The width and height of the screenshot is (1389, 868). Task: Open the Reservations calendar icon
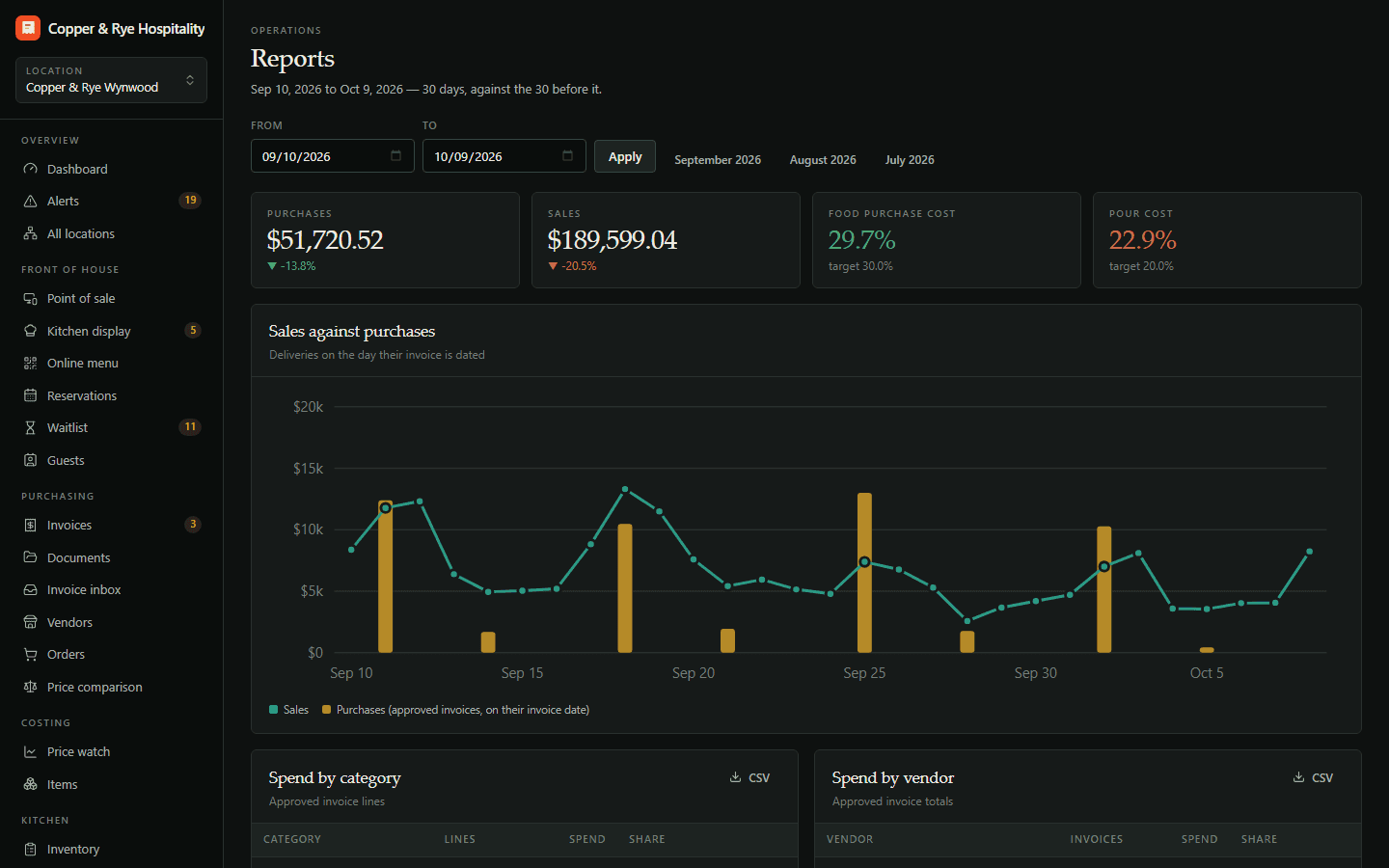pos(30,395)
